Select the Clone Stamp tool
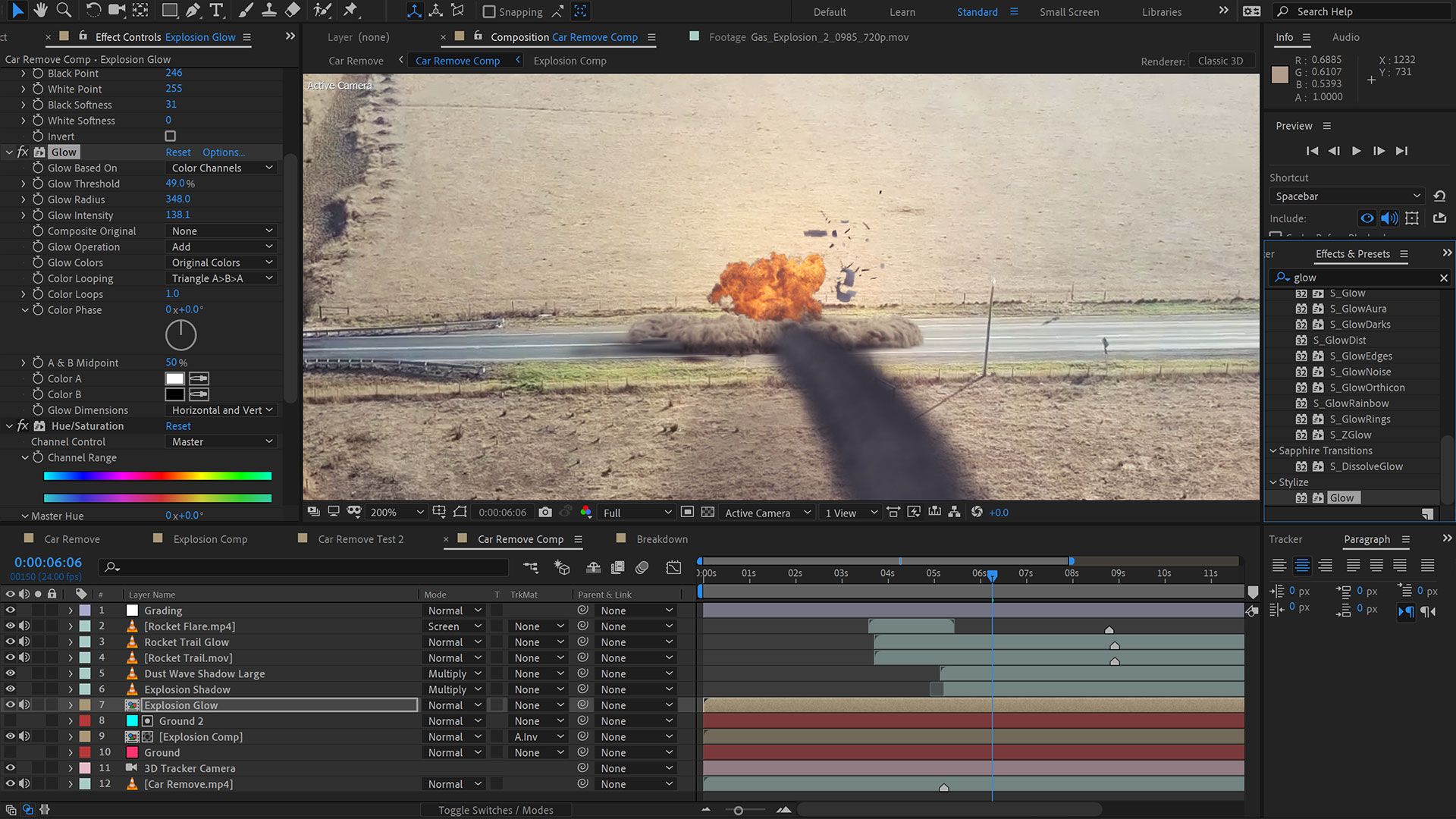This screenshot has width=1456, height=819. (268, 11)
